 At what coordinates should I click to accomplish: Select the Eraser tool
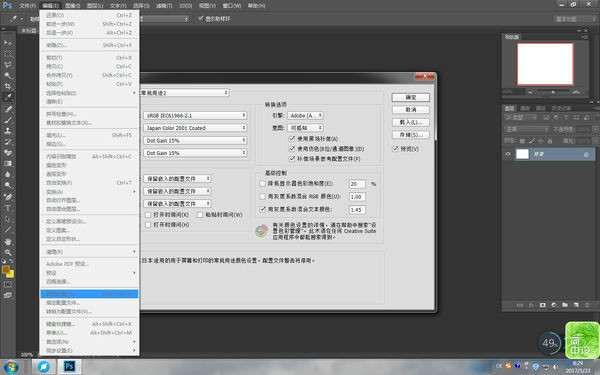coord(8,152)
